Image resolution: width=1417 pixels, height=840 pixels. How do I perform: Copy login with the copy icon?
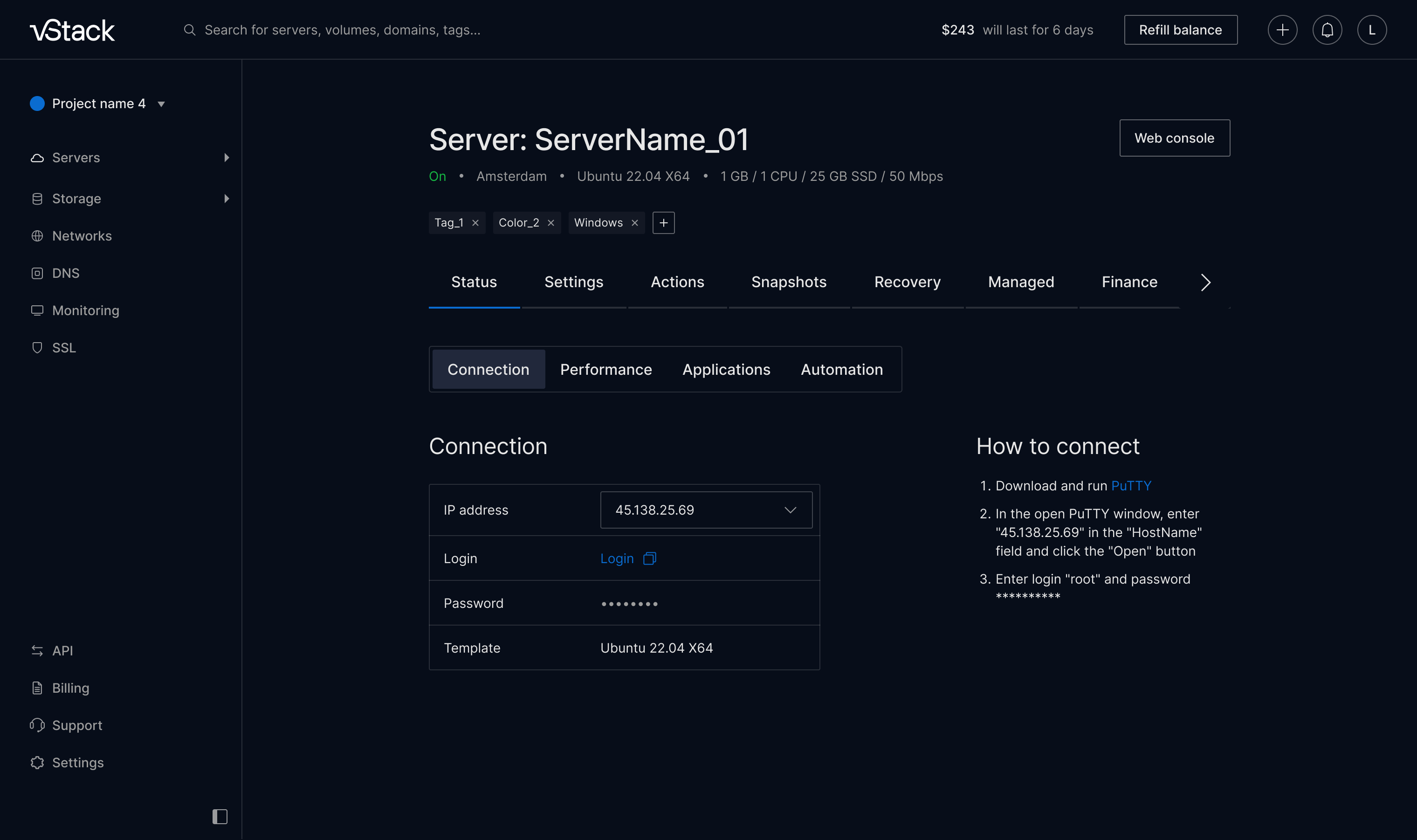[x=650, y=558]
